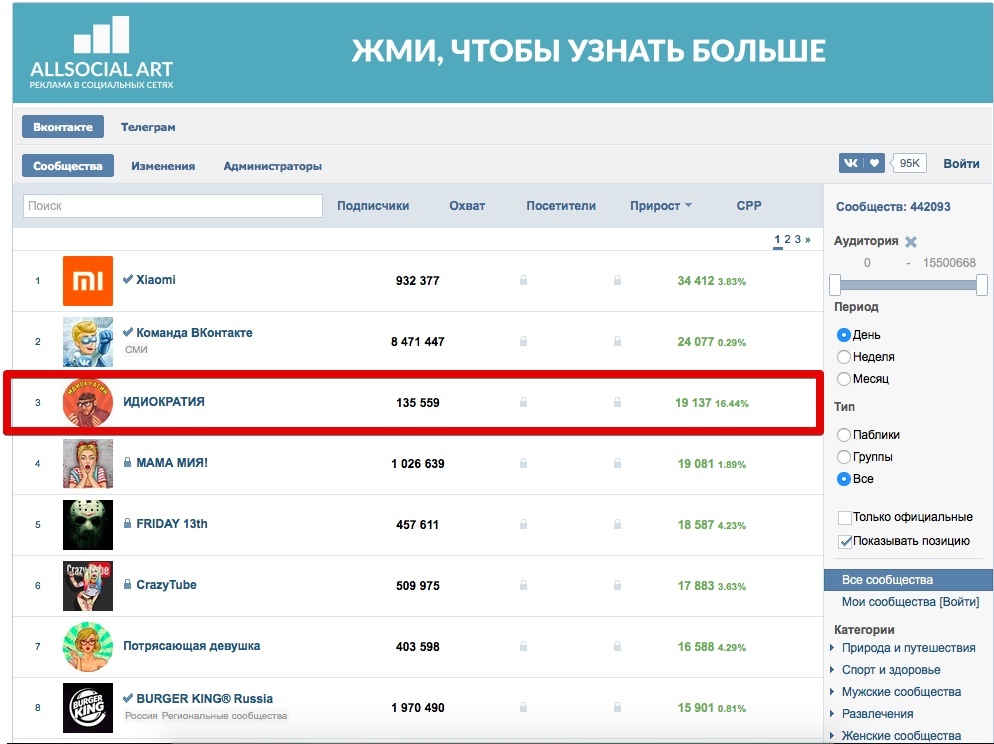Click the ЖМИ, ЧТОБЫ УЗНАТЬ БОЛЬШЕ banner
Image resolution: width=994 pixels, height=744 pixels.
click(x=588, y=51)
